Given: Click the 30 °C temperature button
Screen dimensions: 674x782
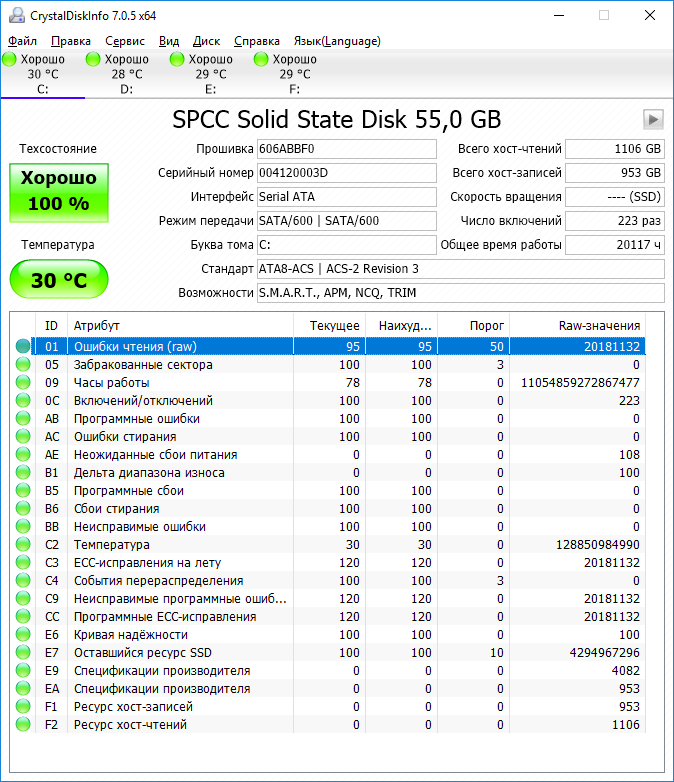Looking at the screenshot, I should tap(59, 280).
